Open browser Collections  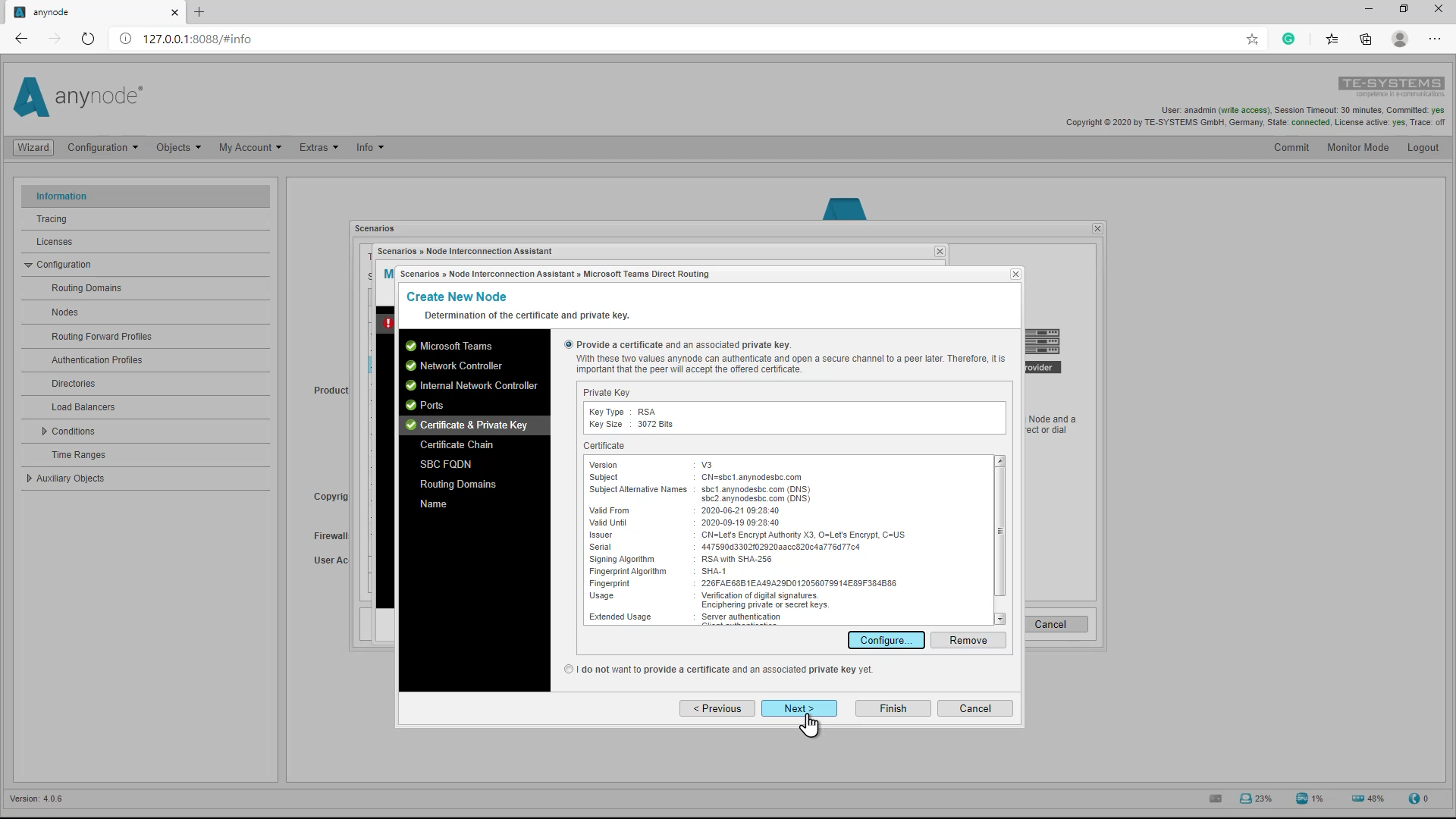1366,39
